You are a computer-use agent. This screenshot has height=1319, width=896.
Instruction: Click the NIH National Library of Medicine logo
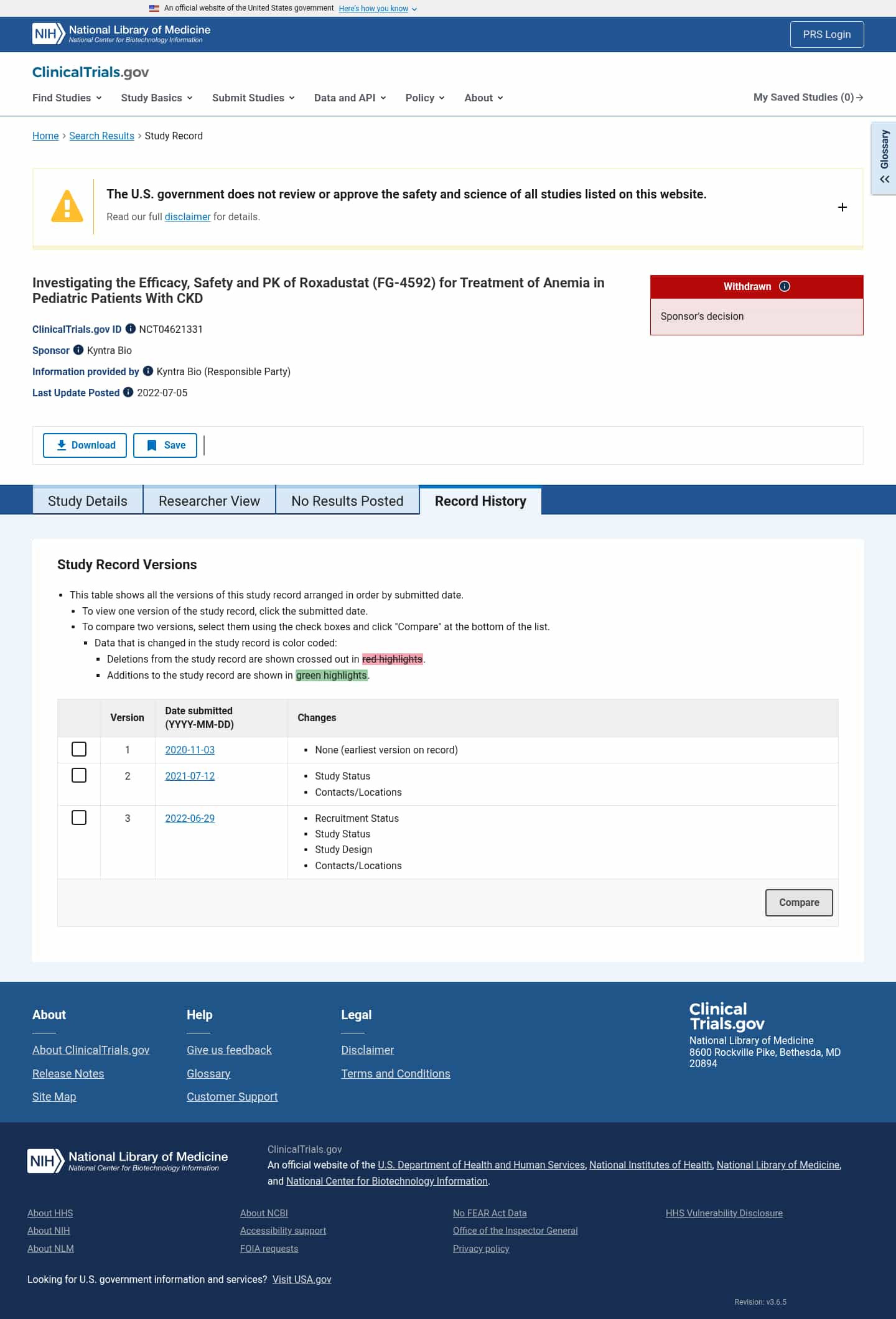click(121, 34)
